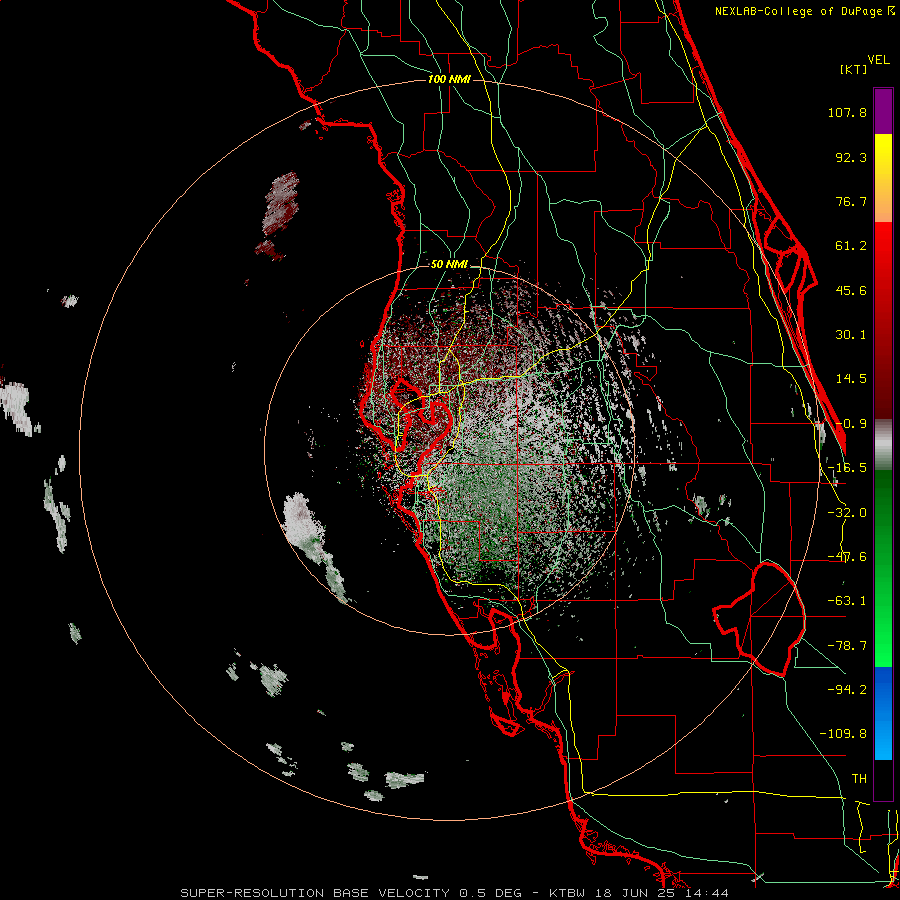Image resolution: width=900 pixels, height=900 pixels.
Task: Click the blue segment of the velocity color bar
Action: click(883, 713)
